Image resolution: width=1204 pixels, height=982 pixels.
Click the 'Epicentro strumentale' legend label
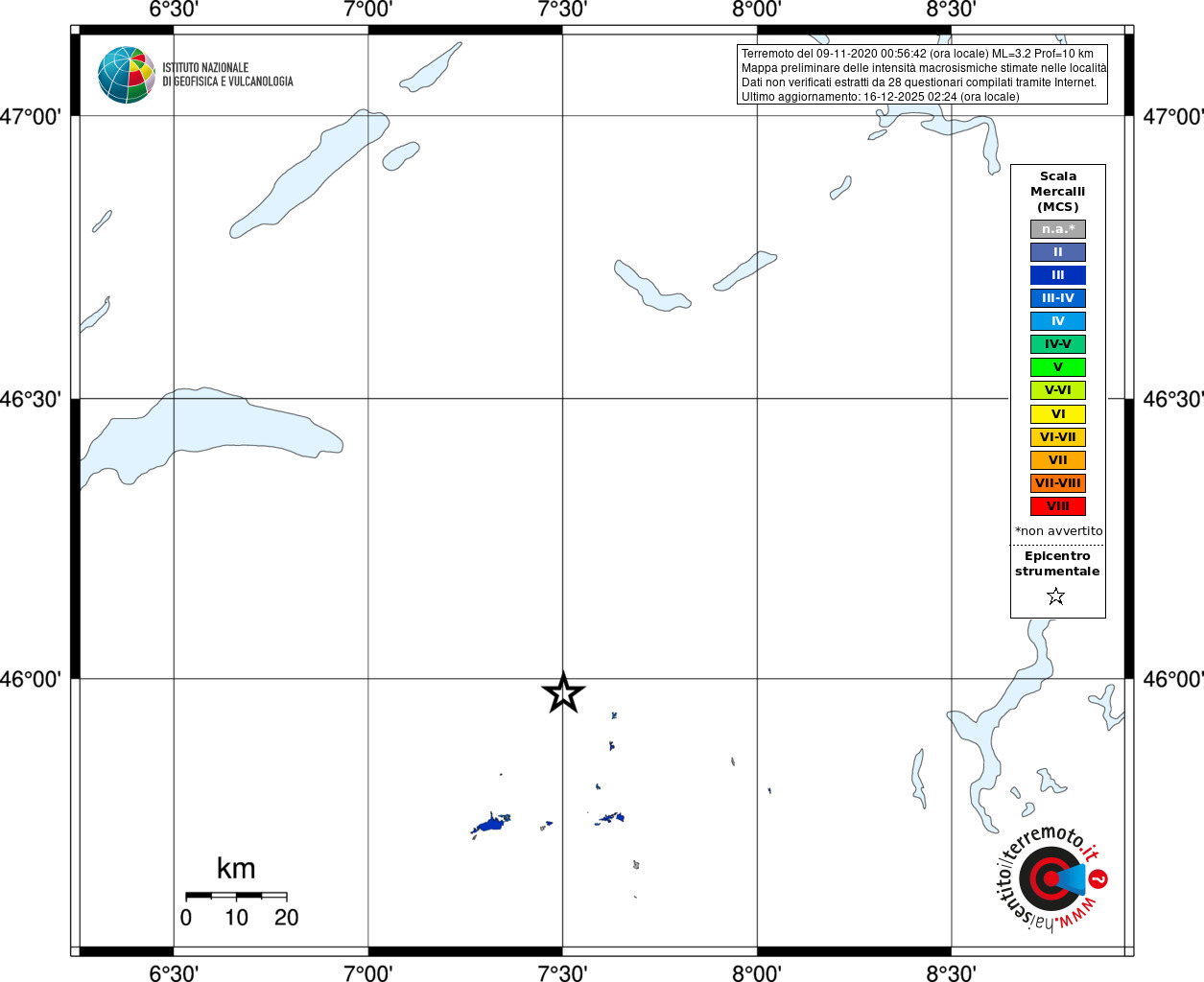pyautogui.click(x=1057, y=564)
